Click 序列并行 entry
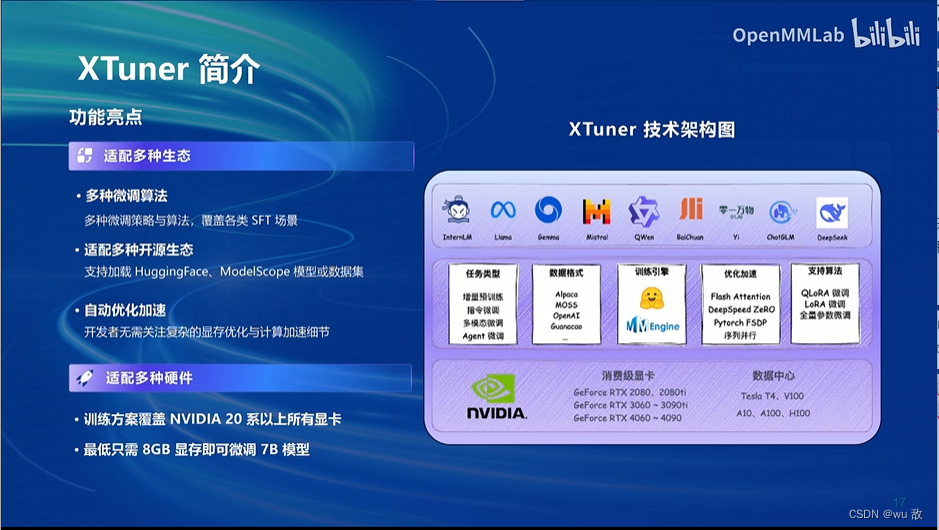This screenshot has height=530, width=939. (740, 335)
